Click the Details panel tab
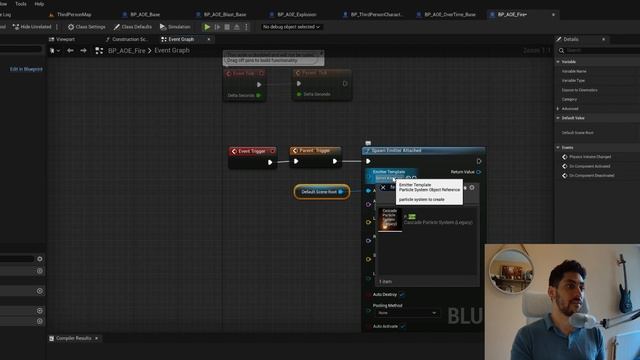The height and width of the screenshot is (360, 640). point(571,40)
